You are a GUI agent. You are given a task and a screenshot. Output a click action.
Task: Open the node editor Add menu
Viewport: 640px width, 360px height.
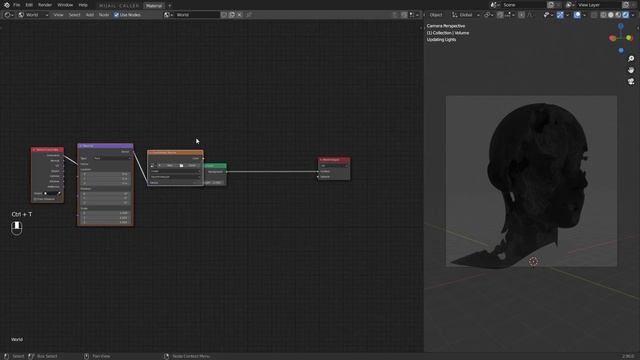click(x=89, y=15)
